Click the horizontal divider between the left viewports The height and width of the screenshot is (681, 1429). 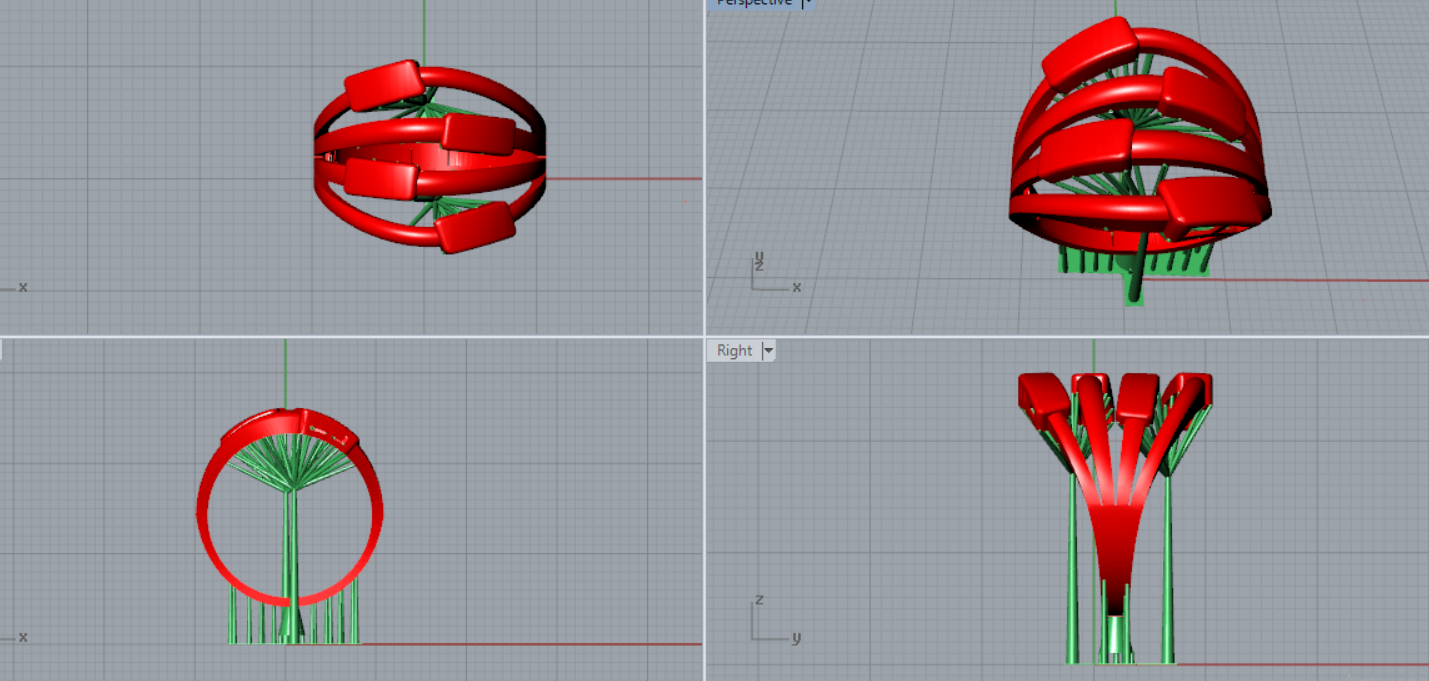[x=350, y=336]
